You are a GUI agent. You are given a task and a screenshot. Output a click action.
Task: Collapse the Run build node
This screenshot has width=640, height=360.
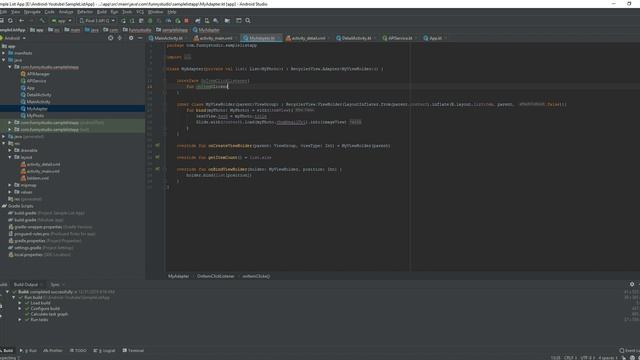13,298
